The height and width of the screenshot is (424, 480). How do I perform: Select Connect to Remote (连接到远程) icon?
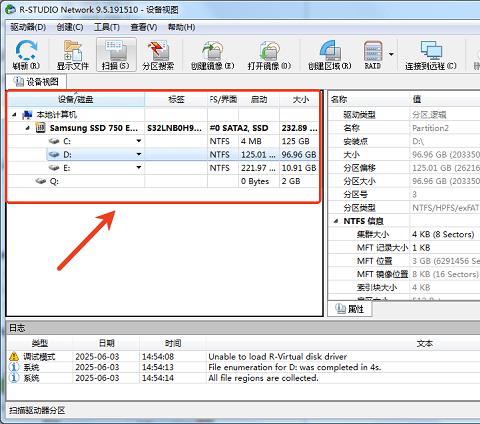click(431, 55)
